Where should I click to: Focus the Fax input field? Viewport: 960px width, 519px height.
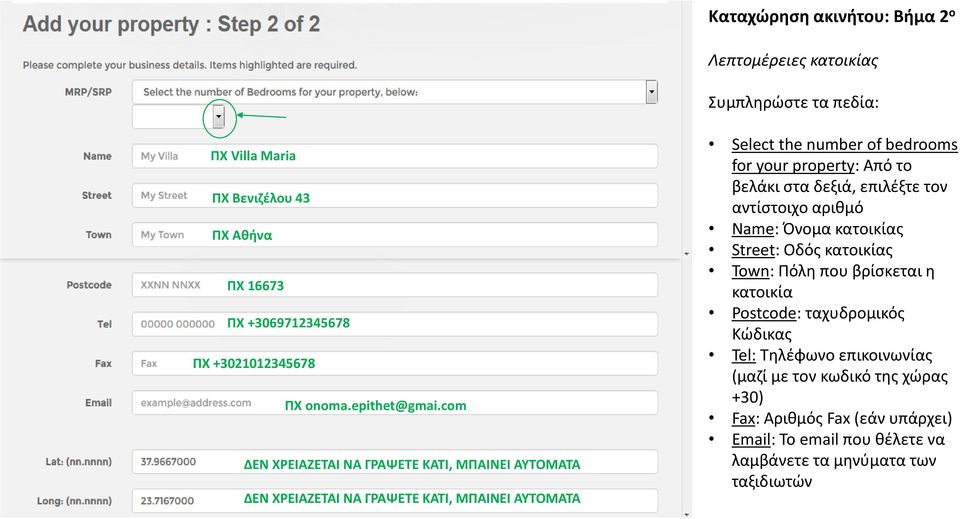(395, 364)
